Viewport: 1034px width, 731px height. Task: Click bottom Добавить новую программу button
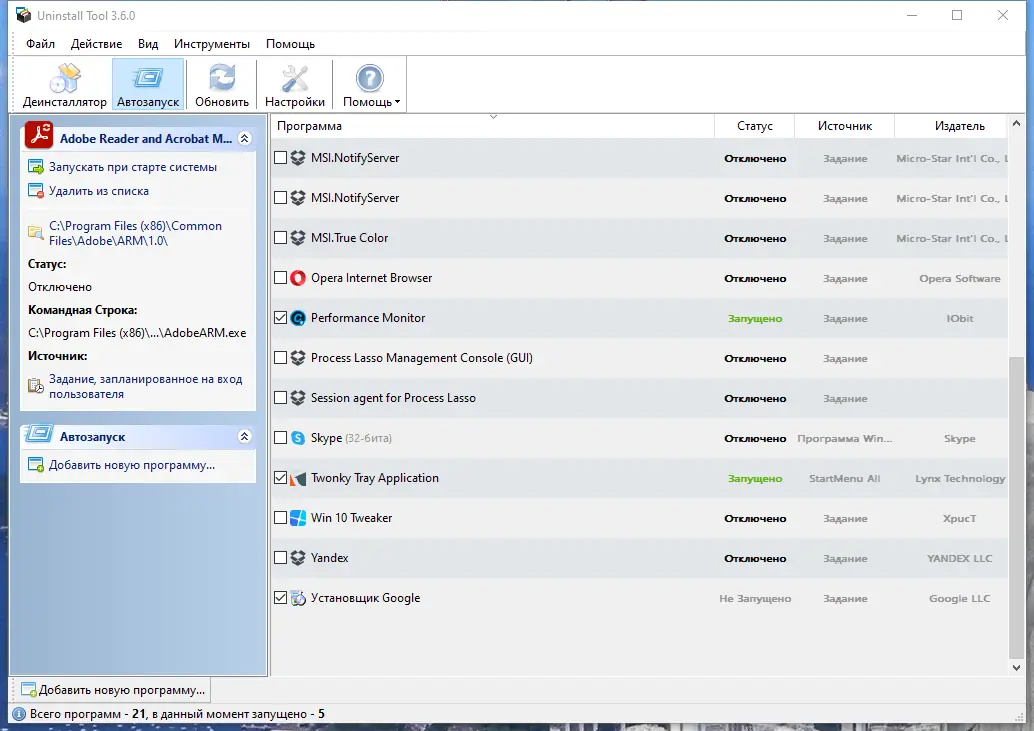pos(113,689)
